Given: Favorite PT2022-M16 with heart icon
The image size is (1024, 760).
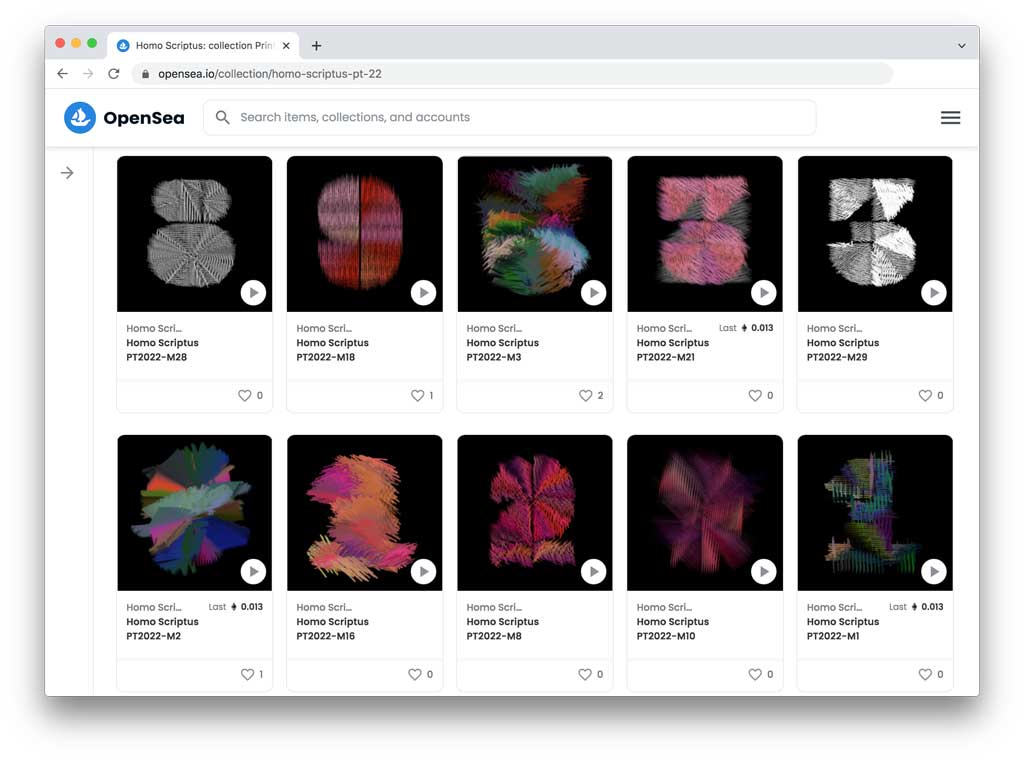Looking at the screenshot, I should pyautogui.click(x=415, y=674).
